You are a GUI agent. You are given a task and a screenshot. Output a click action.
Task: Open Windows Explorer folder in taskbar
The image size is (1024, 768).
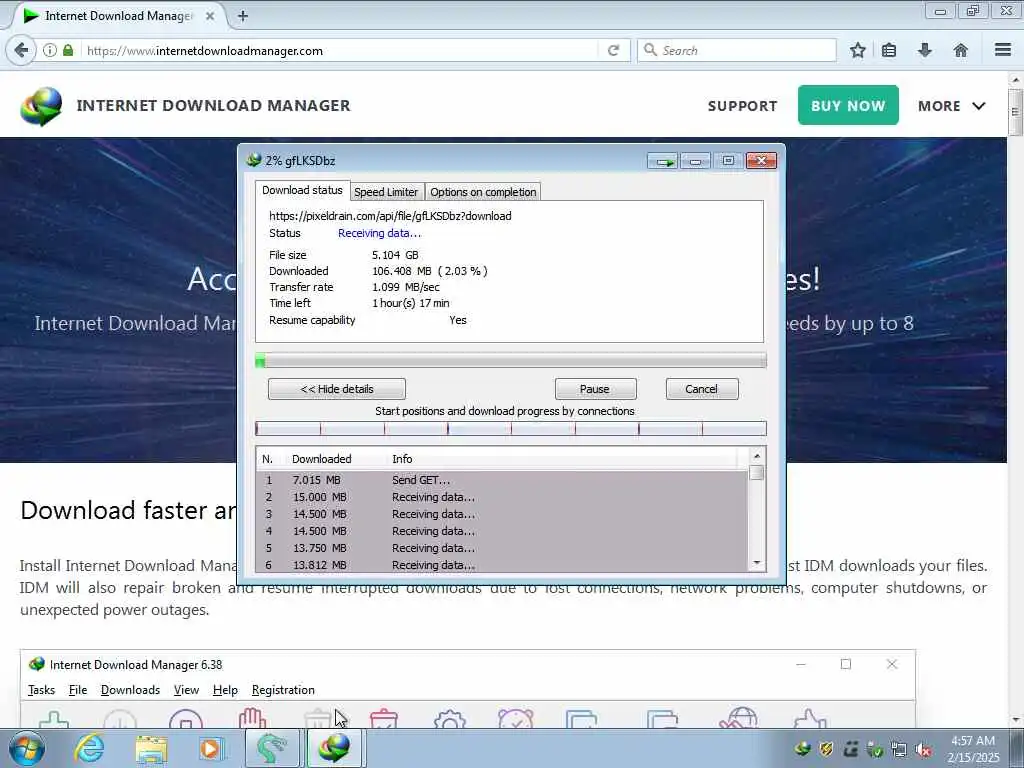151,748
